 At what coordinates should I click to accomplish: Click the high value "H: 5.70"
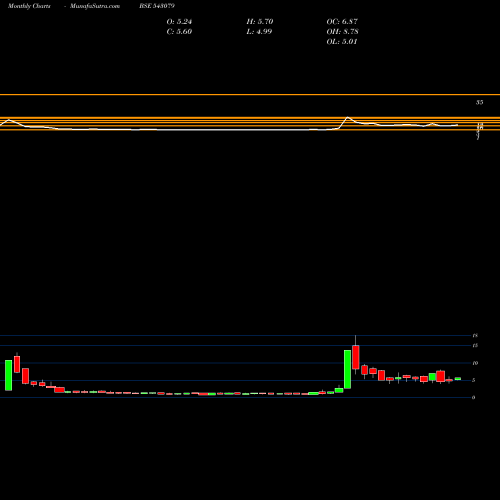click(260, 22)
